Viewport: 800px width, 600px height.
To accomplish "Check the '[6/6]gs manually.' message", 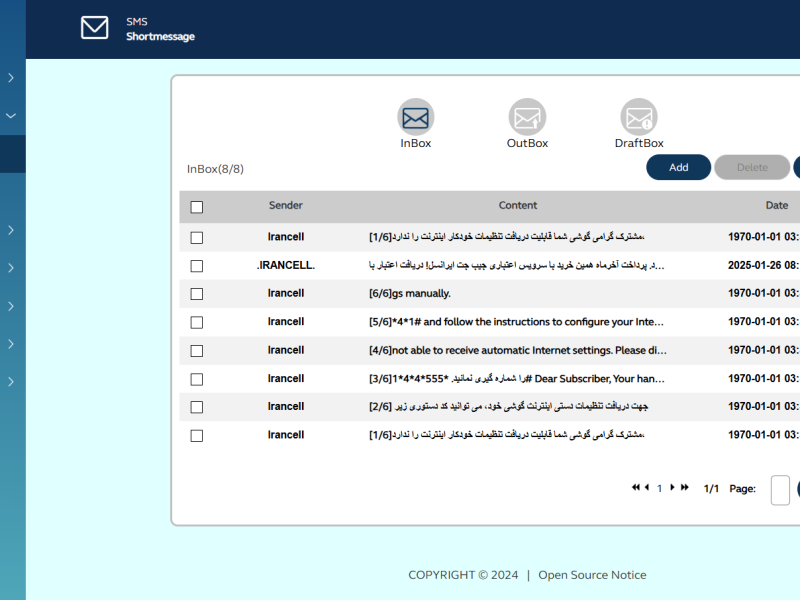I will pyautogui.click(x=196, y=294).
